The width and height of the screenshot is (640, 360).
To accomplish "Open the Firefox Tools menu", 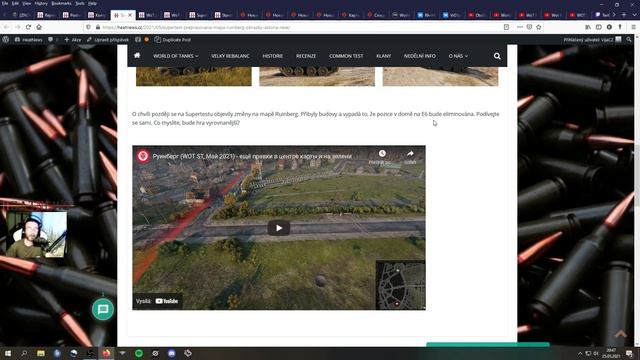I will tap(80, 3).
